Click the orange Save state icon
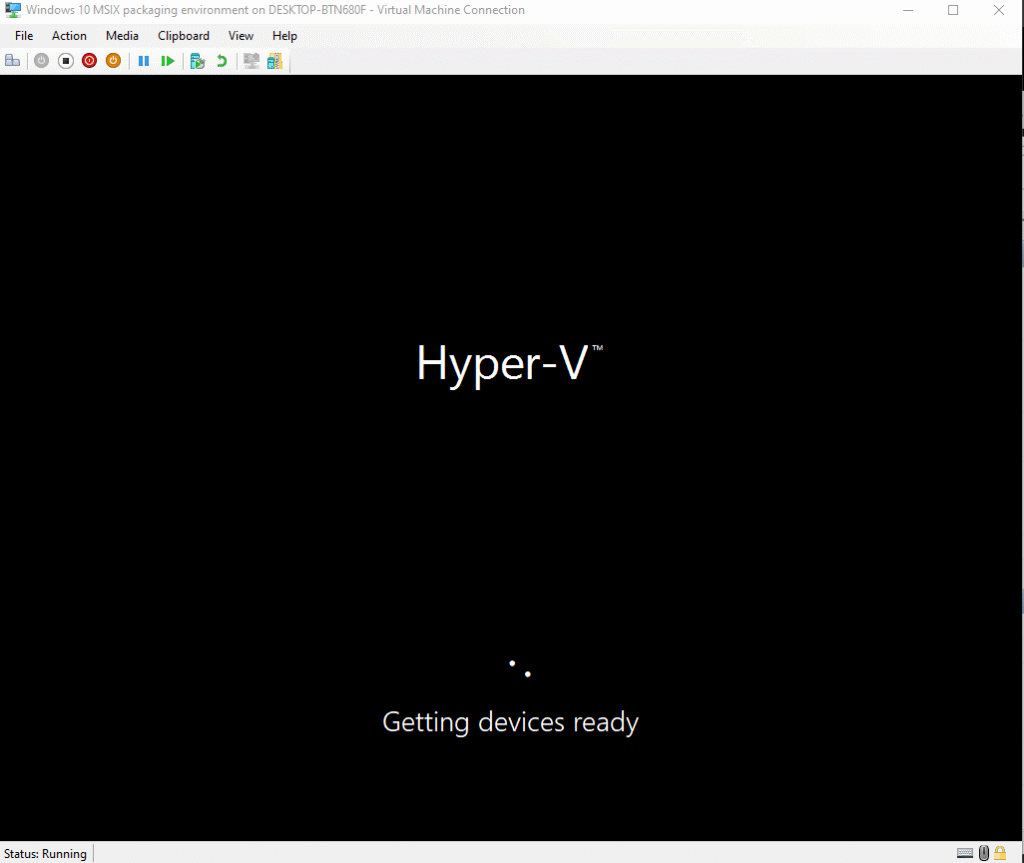1024x863 pixels. point(113,61)
